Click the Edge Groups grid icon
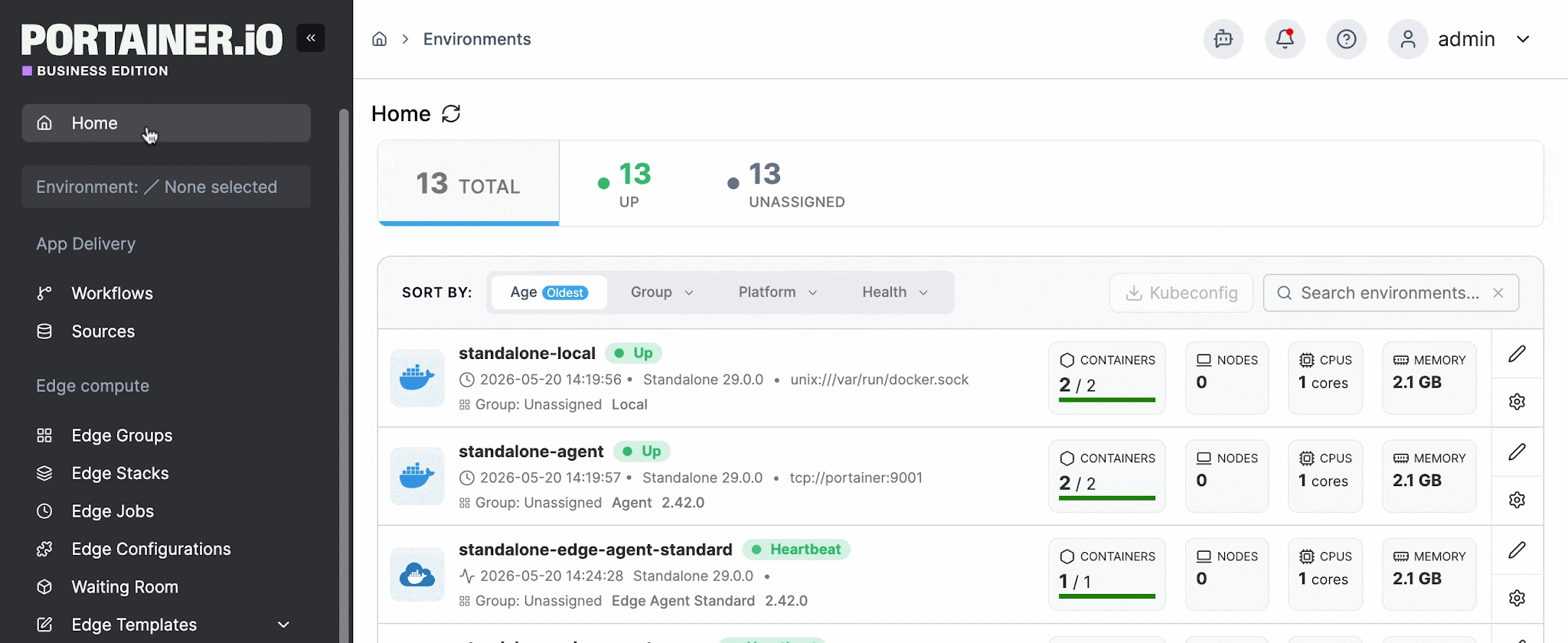 [44, 436]
